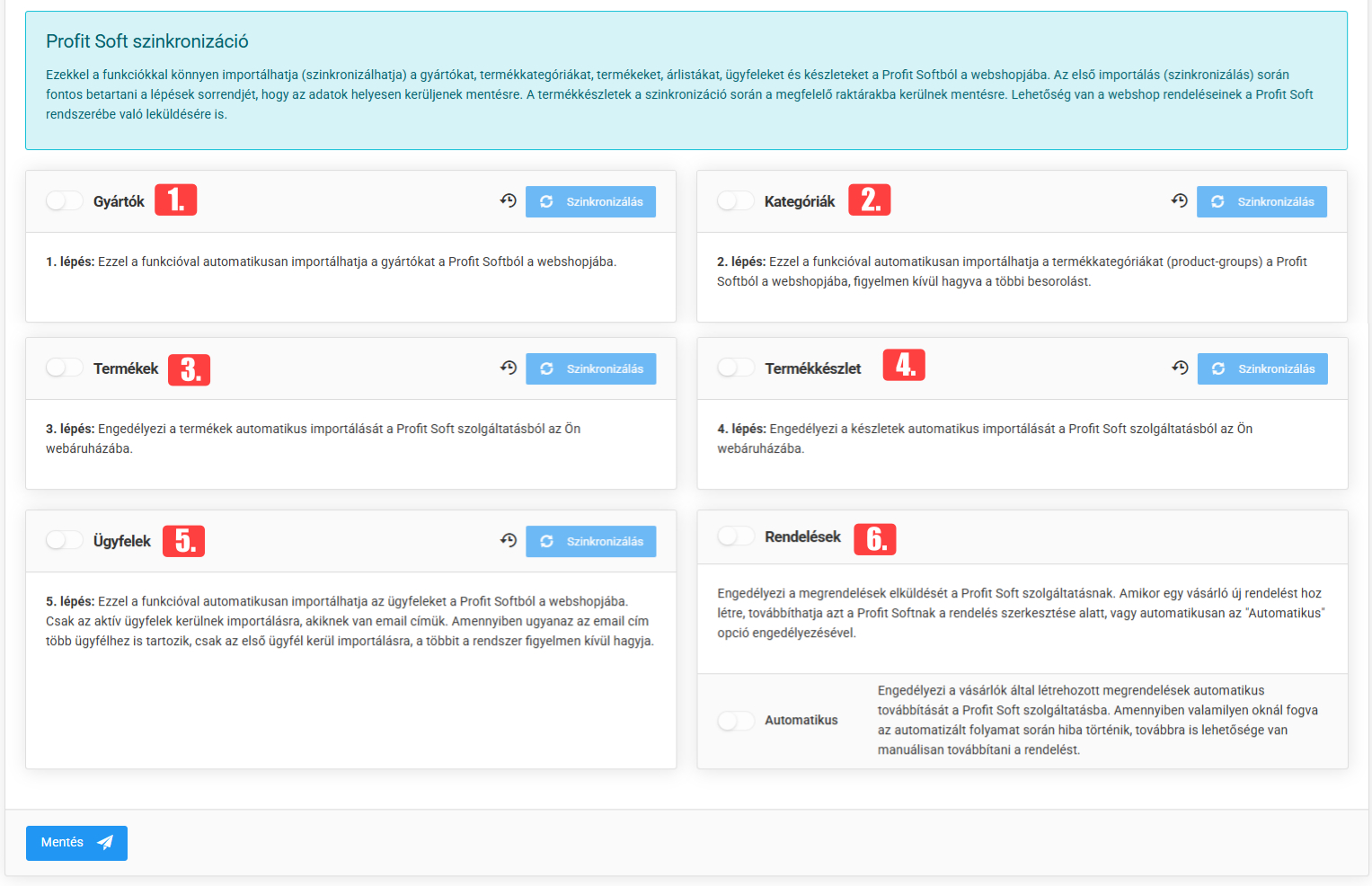1372x886 pixels.
Task: Click the Termékkészlet card title
Action: point(813,368)
